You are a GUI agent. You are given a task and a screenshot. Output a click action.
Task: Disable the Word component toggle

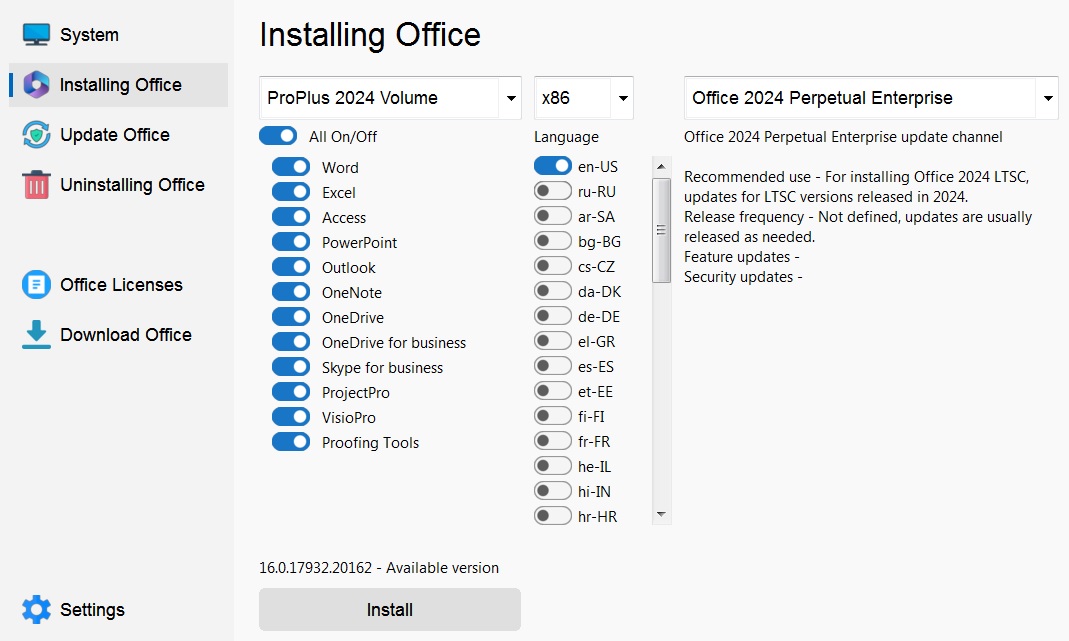[291, 167]
